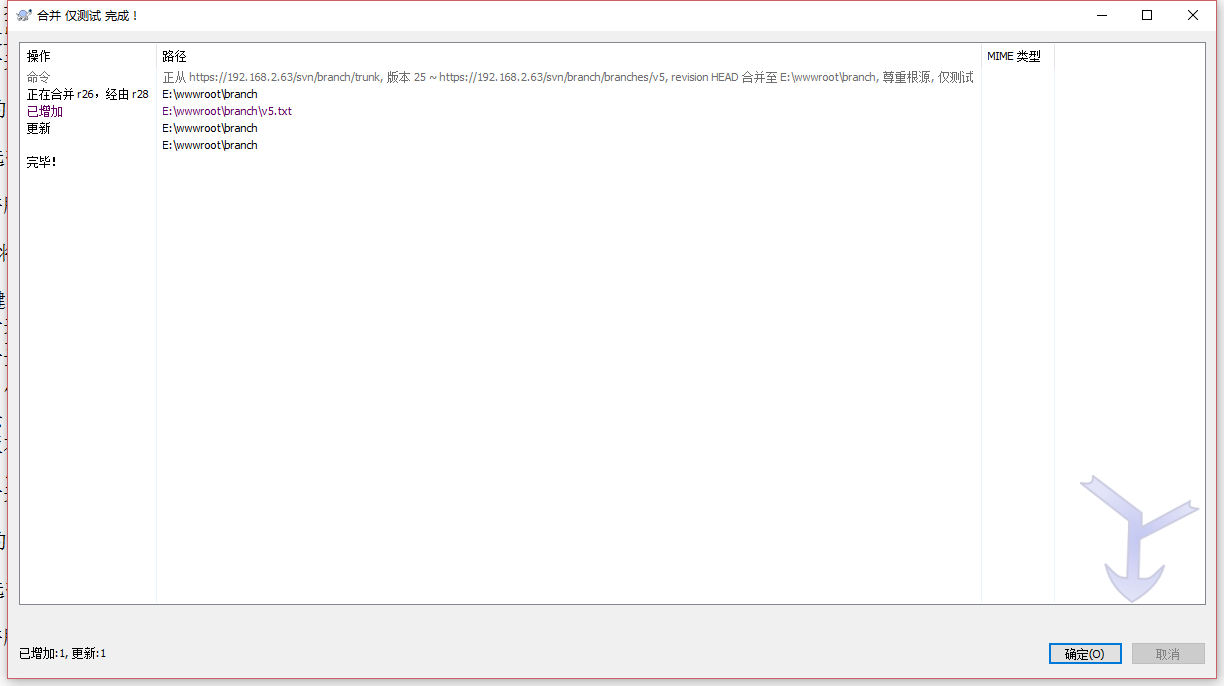Image resolution: width=1224 pixels, height=686 pixels.
Task: Click the merge command text starting with 正从 https
Action: 568,77
